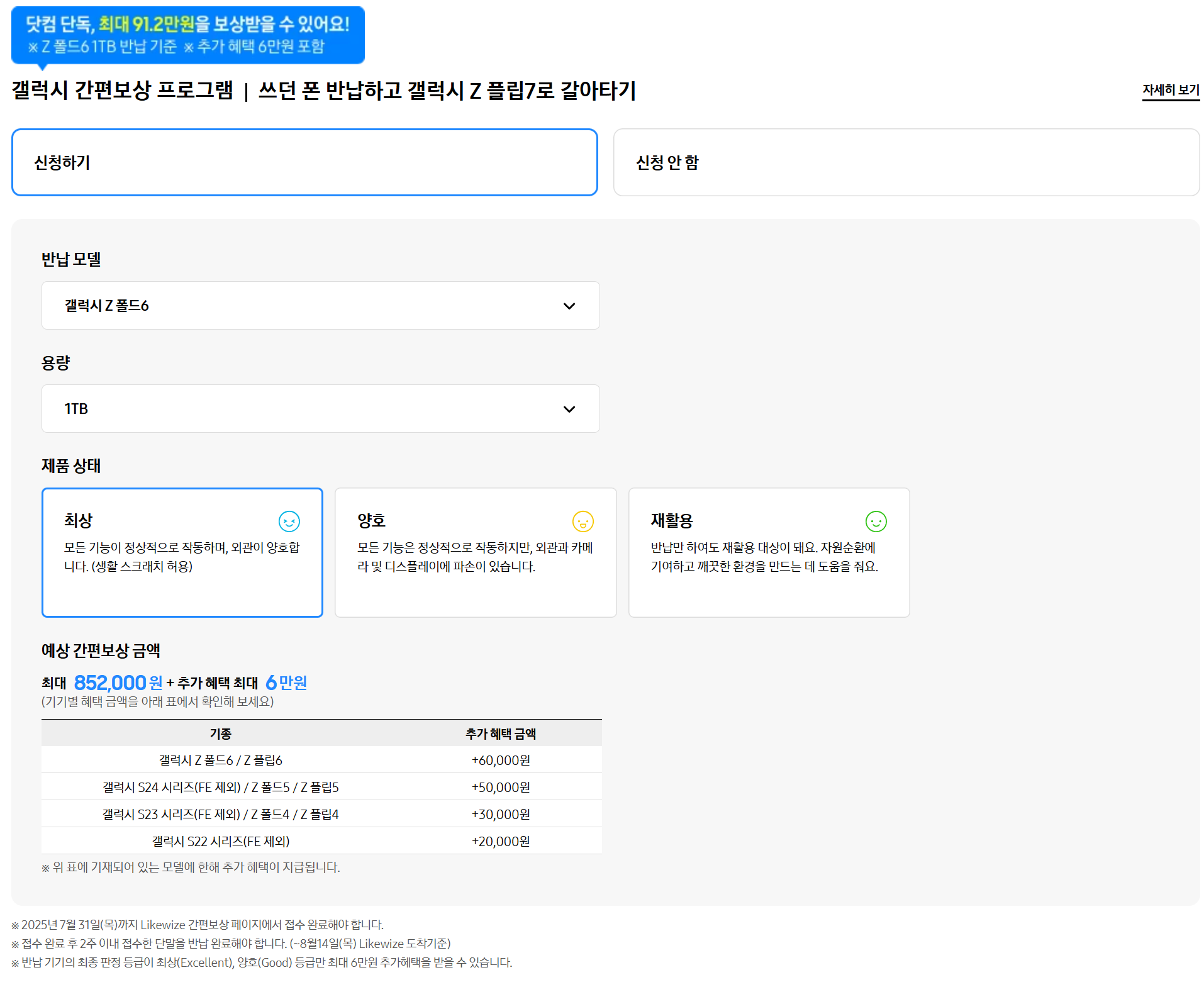
Task: Click the +60,000원 table cell
Action: 501,761
